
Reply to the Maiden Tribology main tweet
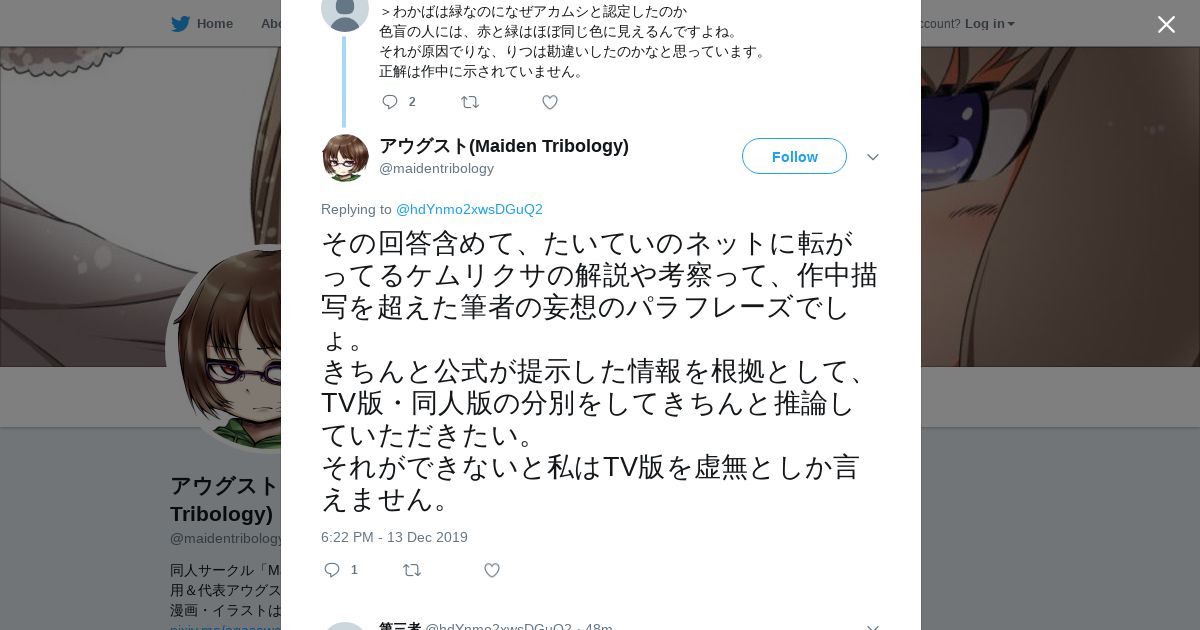(332, 570)
